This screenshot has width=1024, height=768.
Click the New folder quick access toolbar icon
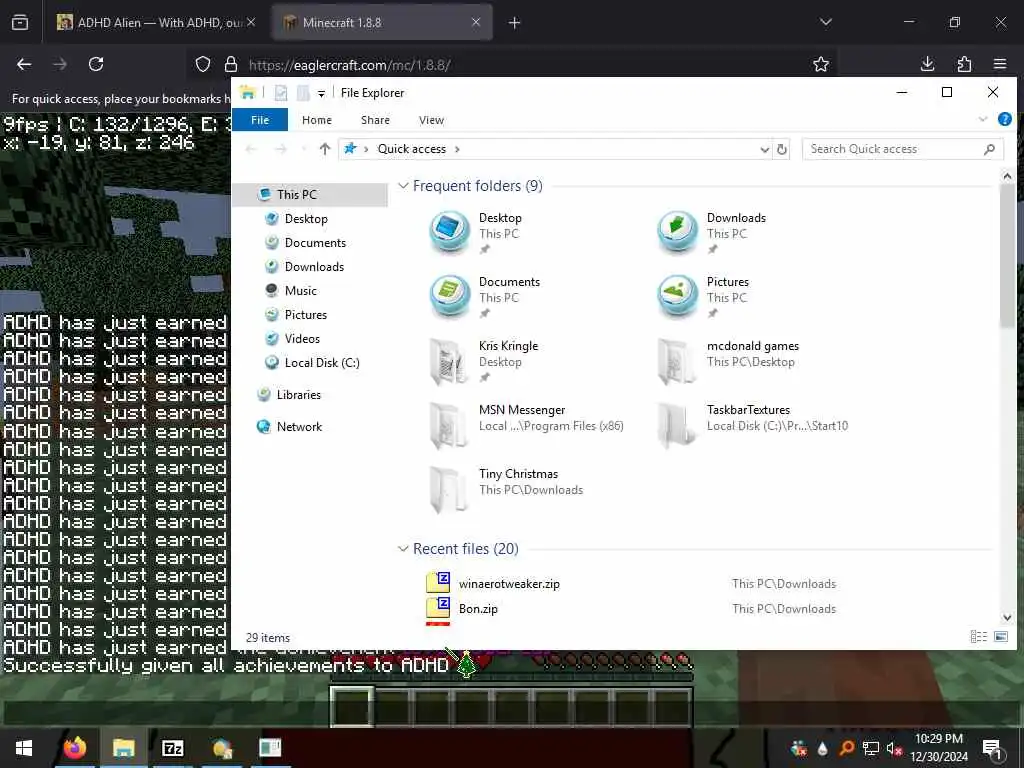(302, 93)
